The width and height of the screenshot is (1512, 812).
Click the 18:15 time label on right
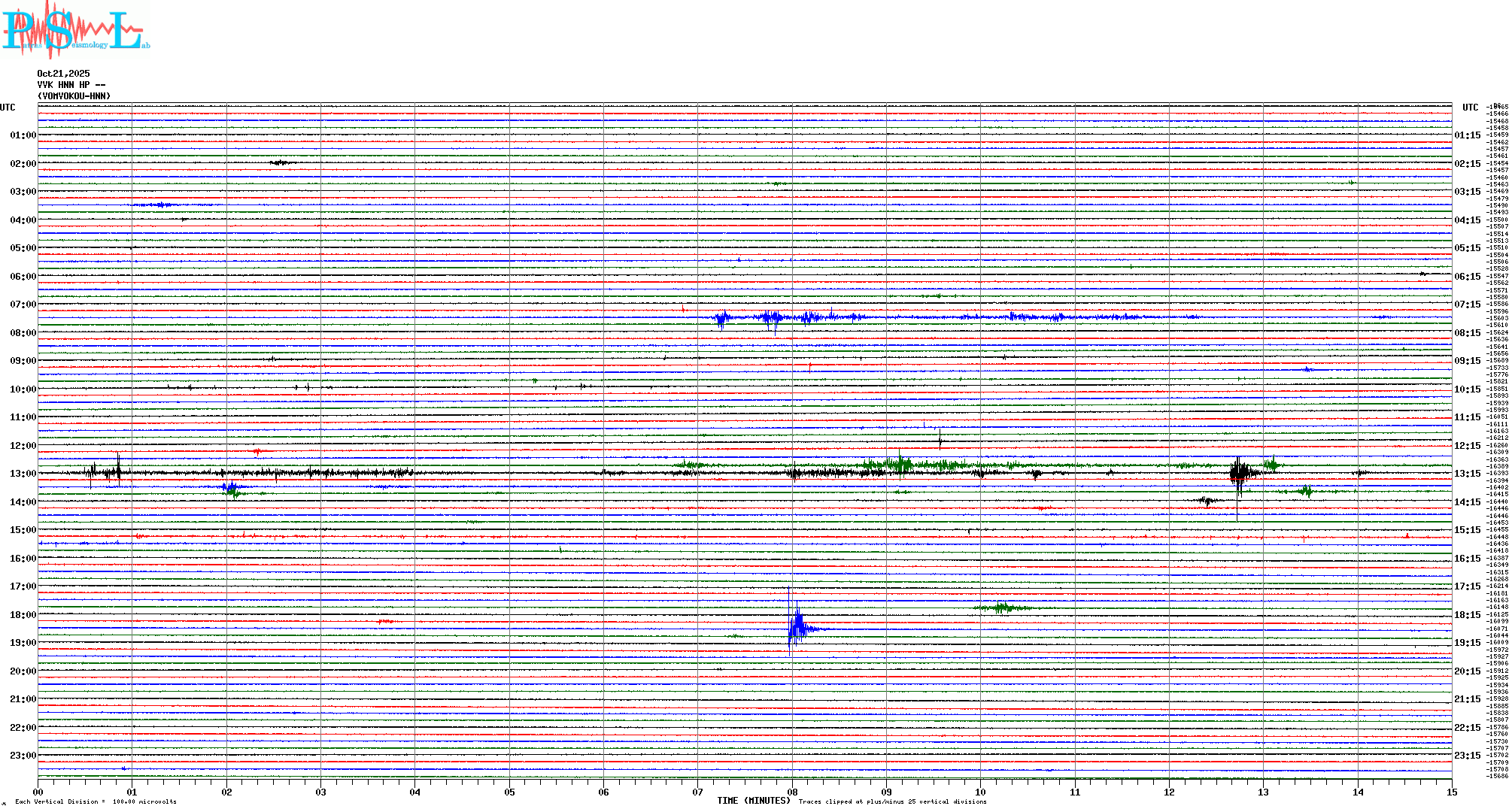[1467, 615]
